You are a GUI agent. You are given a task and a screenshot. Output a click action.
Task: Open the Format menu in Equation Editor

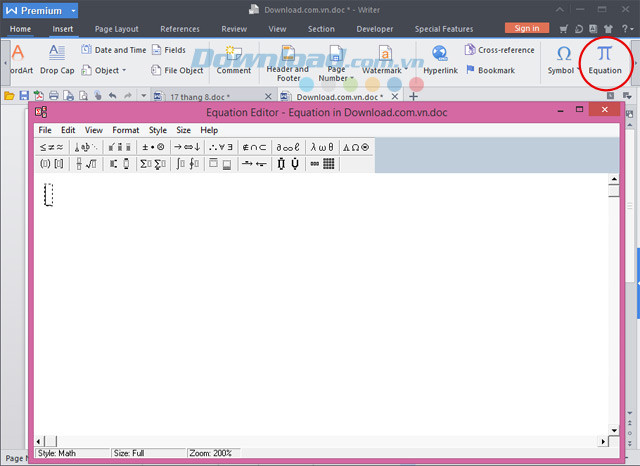click(x=126, y=130)
